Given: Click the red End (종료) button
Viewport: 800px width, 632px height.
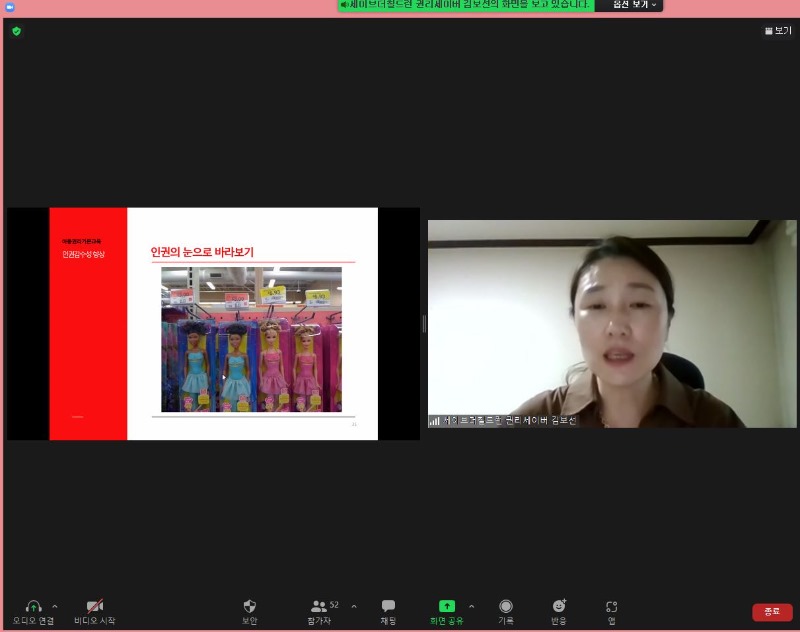Looking at the screenshot, I should pyautogui.click(x=772, y=611).
